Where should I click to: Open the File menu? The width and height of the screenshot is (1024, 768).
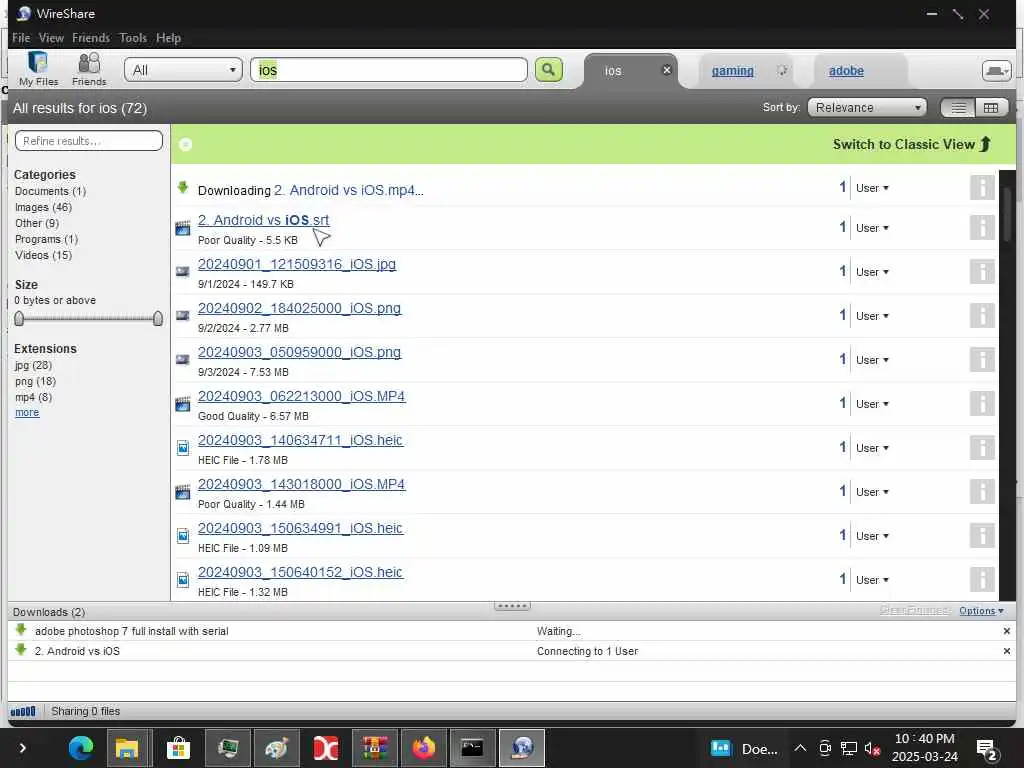tap(21, 38)
